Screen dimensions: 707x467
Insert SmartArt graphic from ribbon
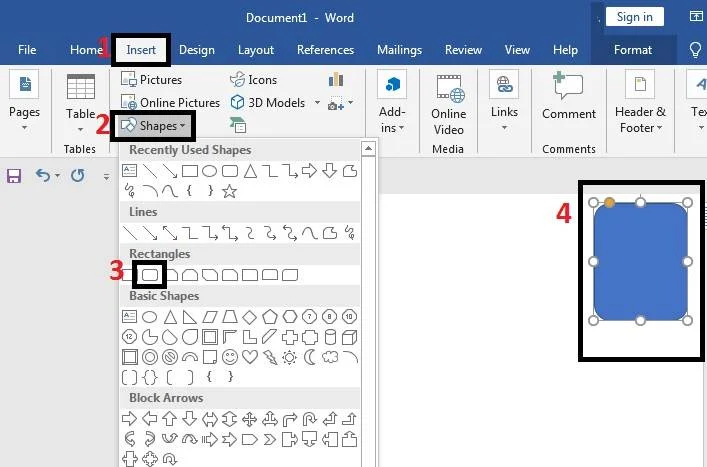pos(238,124)
